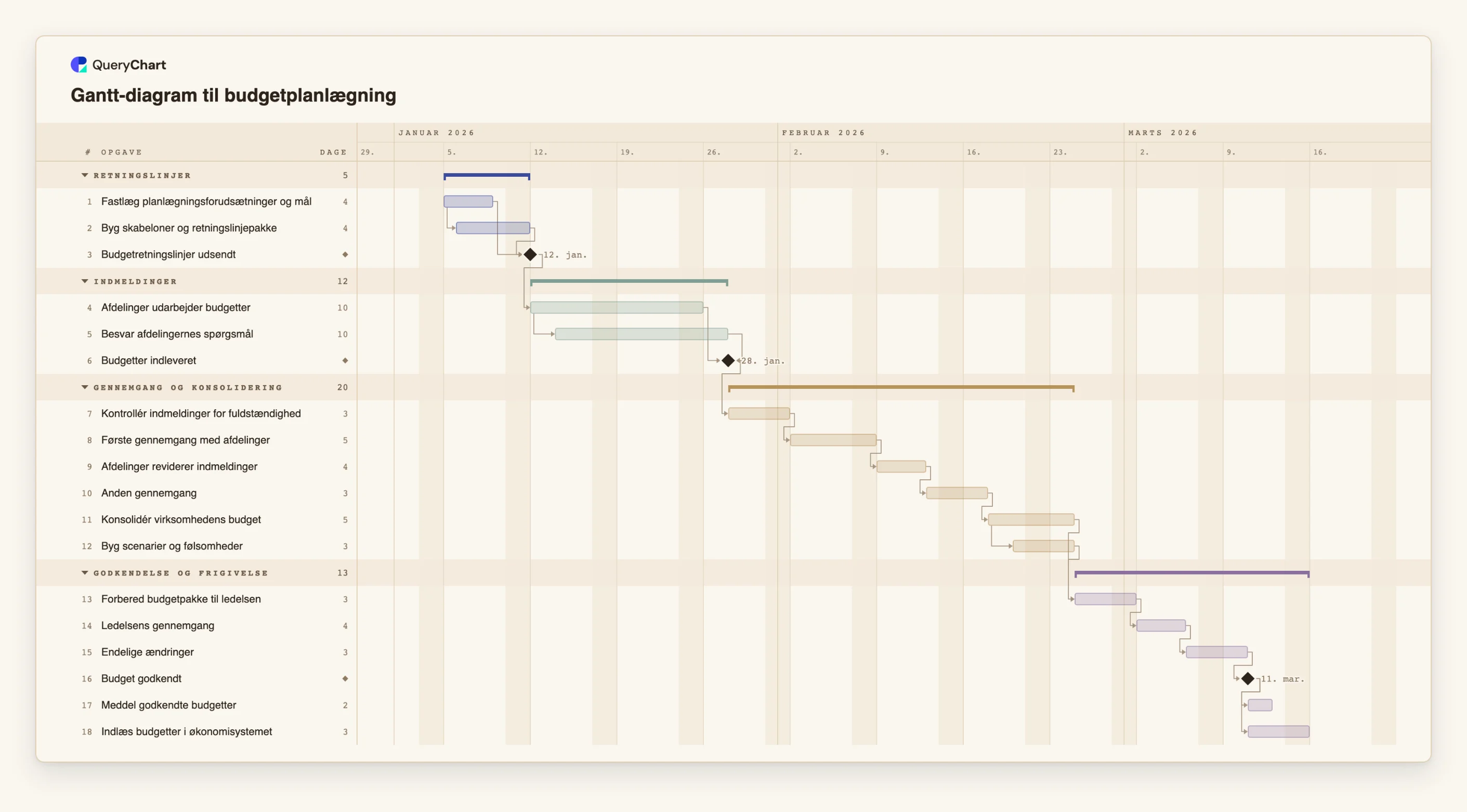Viewport: 1467px width, 812px height.
Task: Click the JANUAR 2026 month header
Action: click(436, 133)
